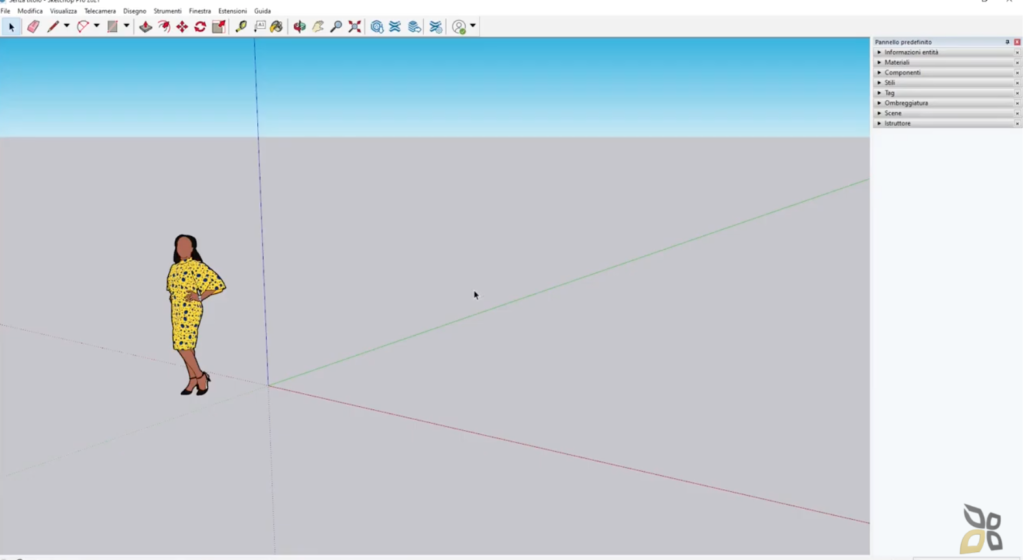Choose the Scale tool
Image resolution: width=1024 pixels, height=560 pixels.
tap(219, 27)
